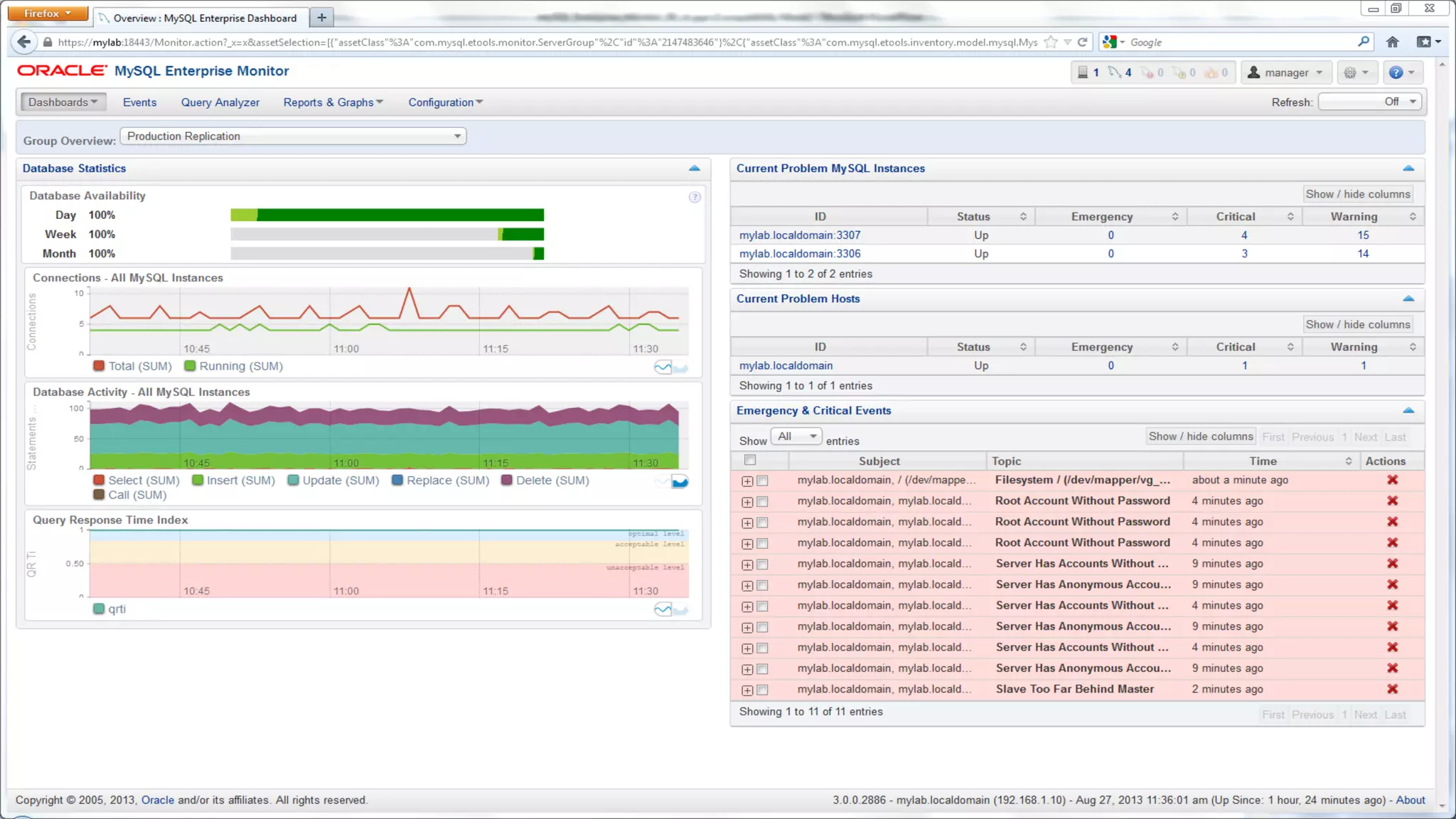Click Database Availability help icon
Viewport: 1456px width, 819px height.
coord(695,198)
